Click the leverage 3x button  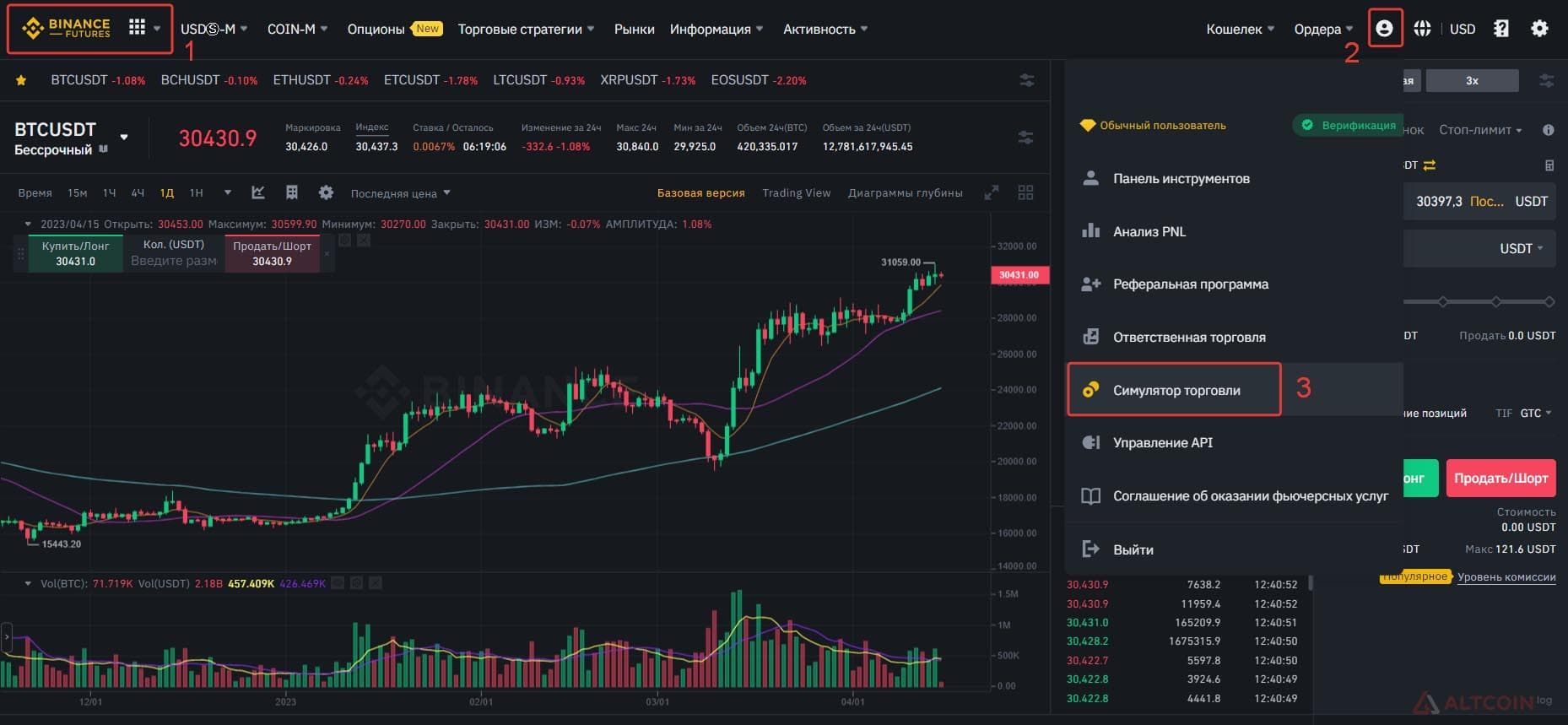1472,81
